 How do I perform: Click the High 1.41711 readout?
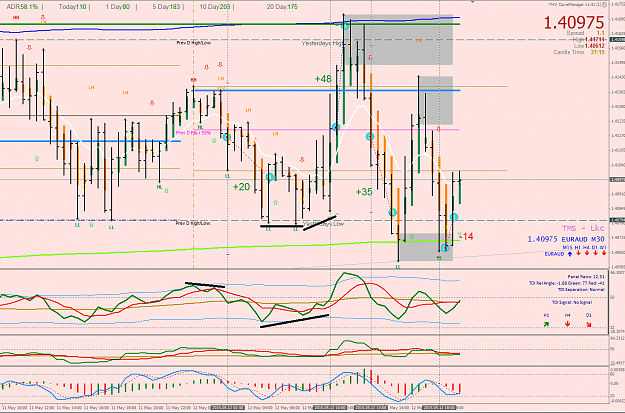pyautogui.click(x=589, y=39)
